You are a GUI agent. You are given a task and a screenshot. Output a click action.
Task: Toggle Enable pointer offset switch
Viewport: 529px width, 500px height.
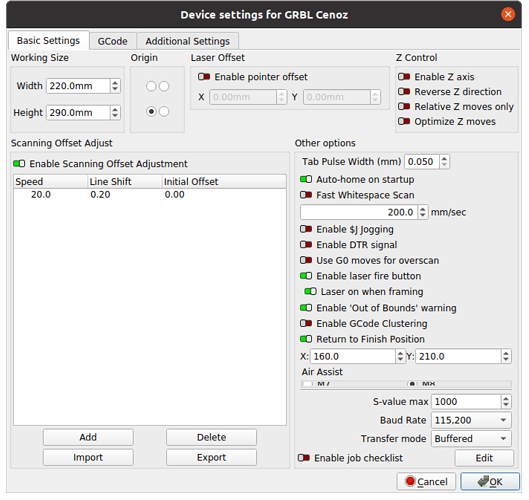204,77
